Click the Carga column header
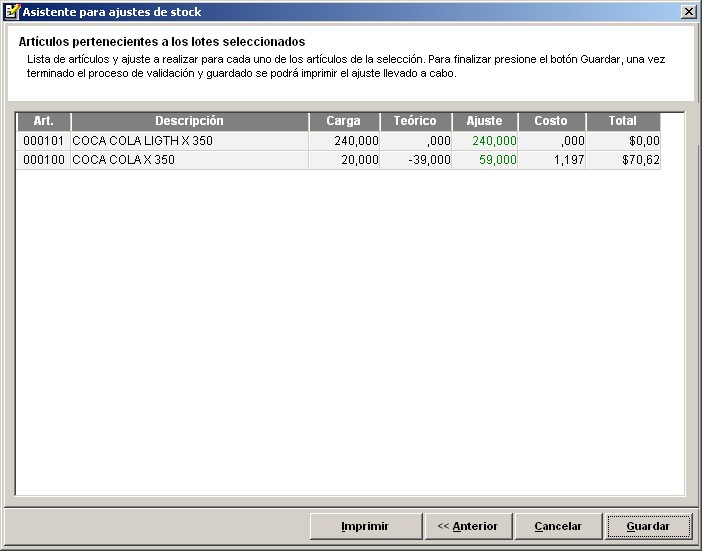Viewport: 702px width, 551px height. pyautogui.click(x=344, y=121)
